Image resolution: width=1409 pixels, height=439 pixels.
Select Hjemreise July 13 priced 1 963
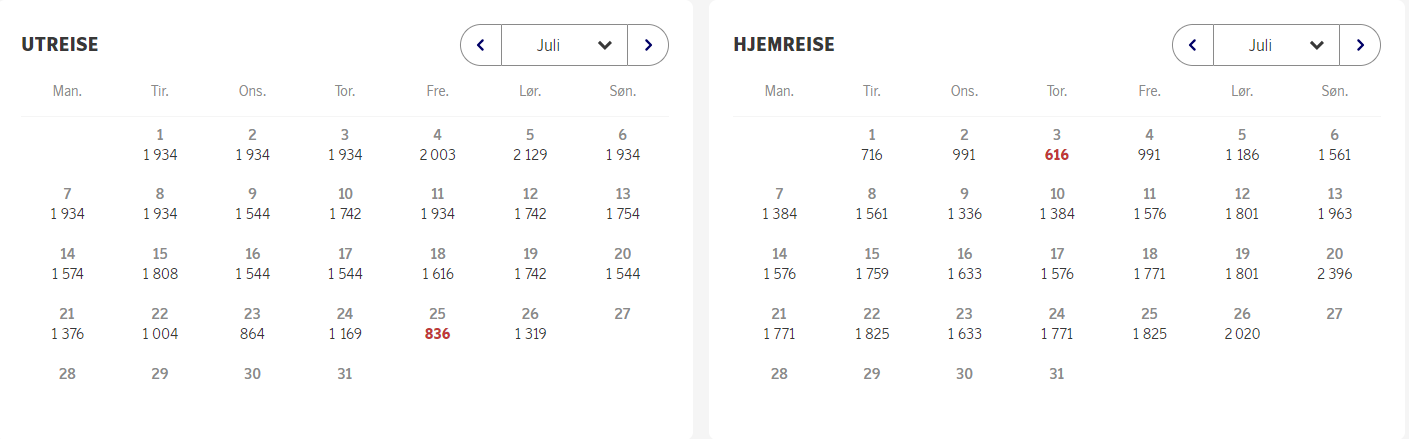pos(1334,204)
